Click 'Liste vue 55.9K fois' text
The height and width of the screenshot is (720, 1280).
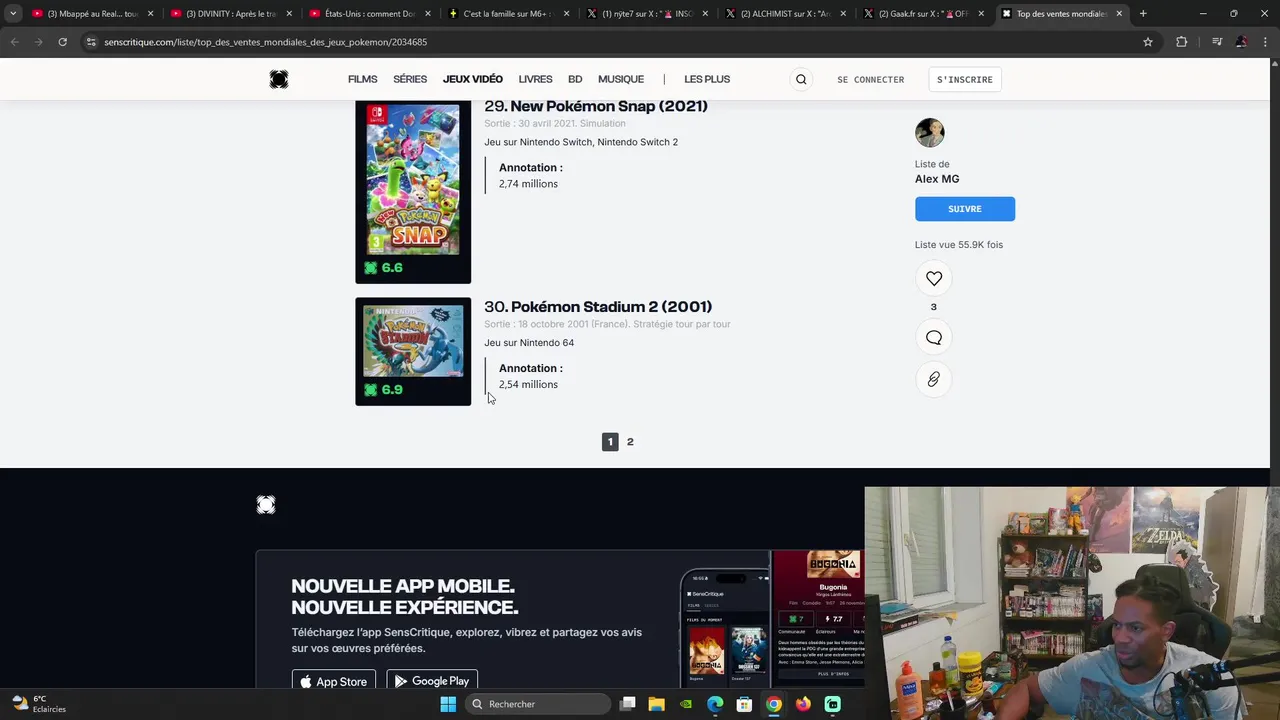pyautogui.click(x=959, y=245)
